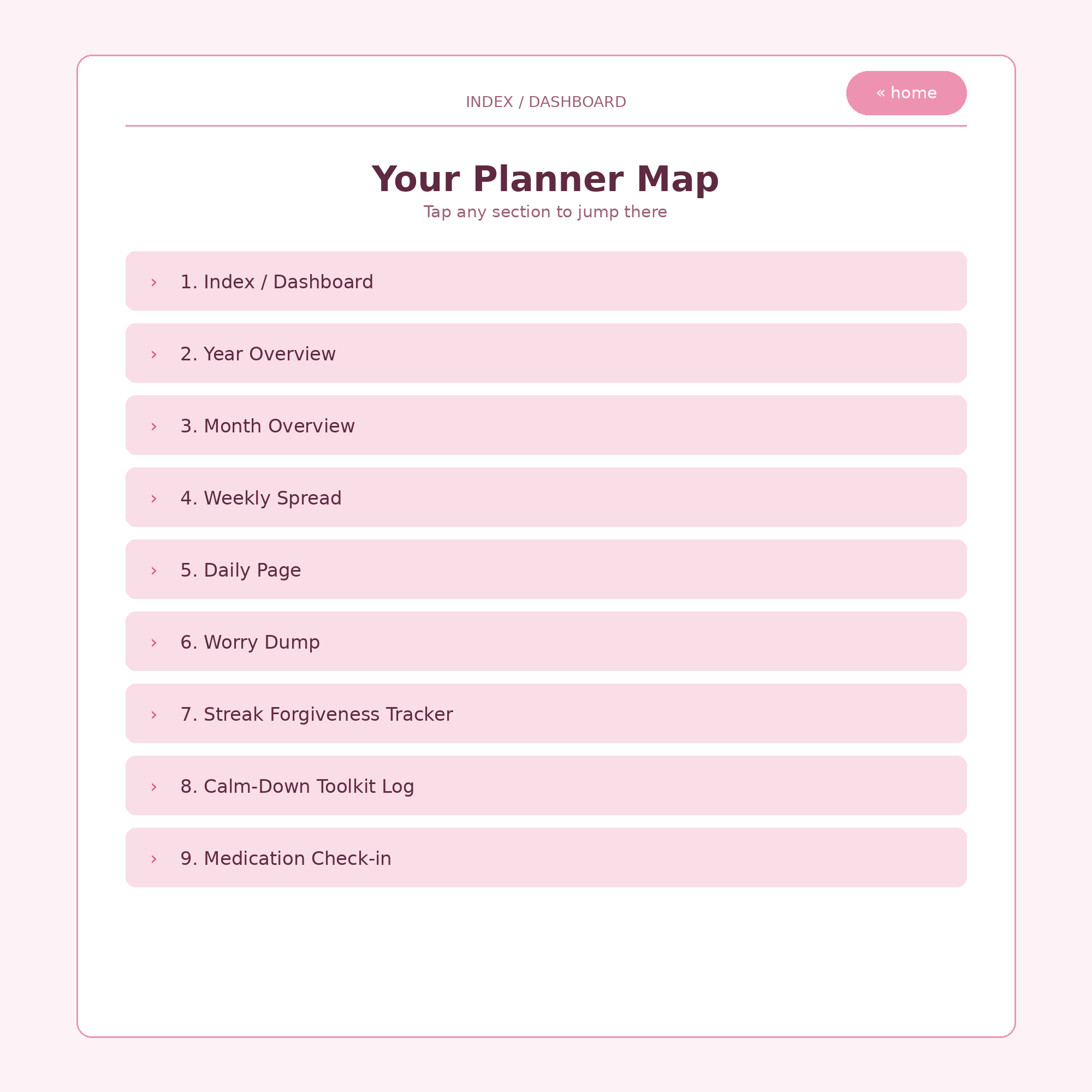
Task: Select the chevron icon beside Worry Dump
Action: click(x=154, y=643)
